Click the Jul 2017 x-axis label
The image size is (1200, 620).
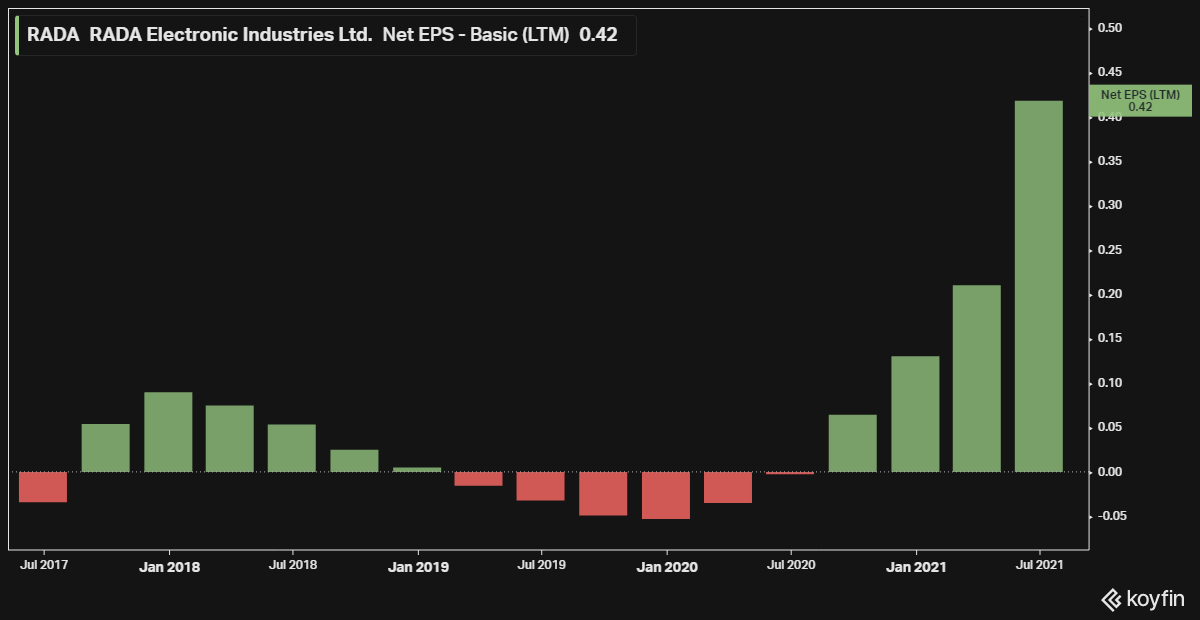coord(43,564)
